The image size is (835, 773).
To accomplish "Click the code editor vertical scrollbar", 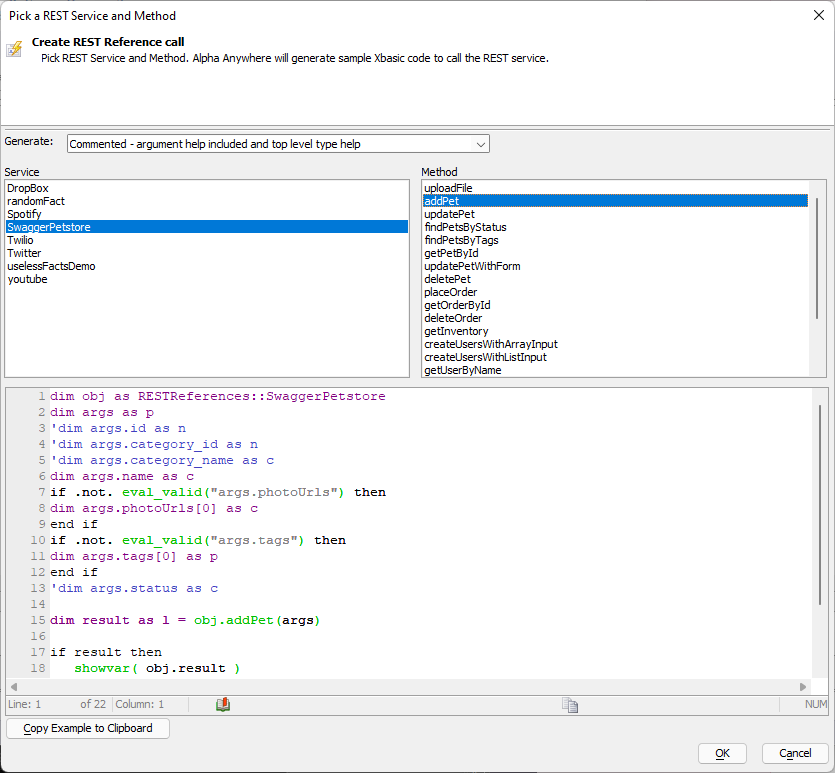I will [820, 505].
